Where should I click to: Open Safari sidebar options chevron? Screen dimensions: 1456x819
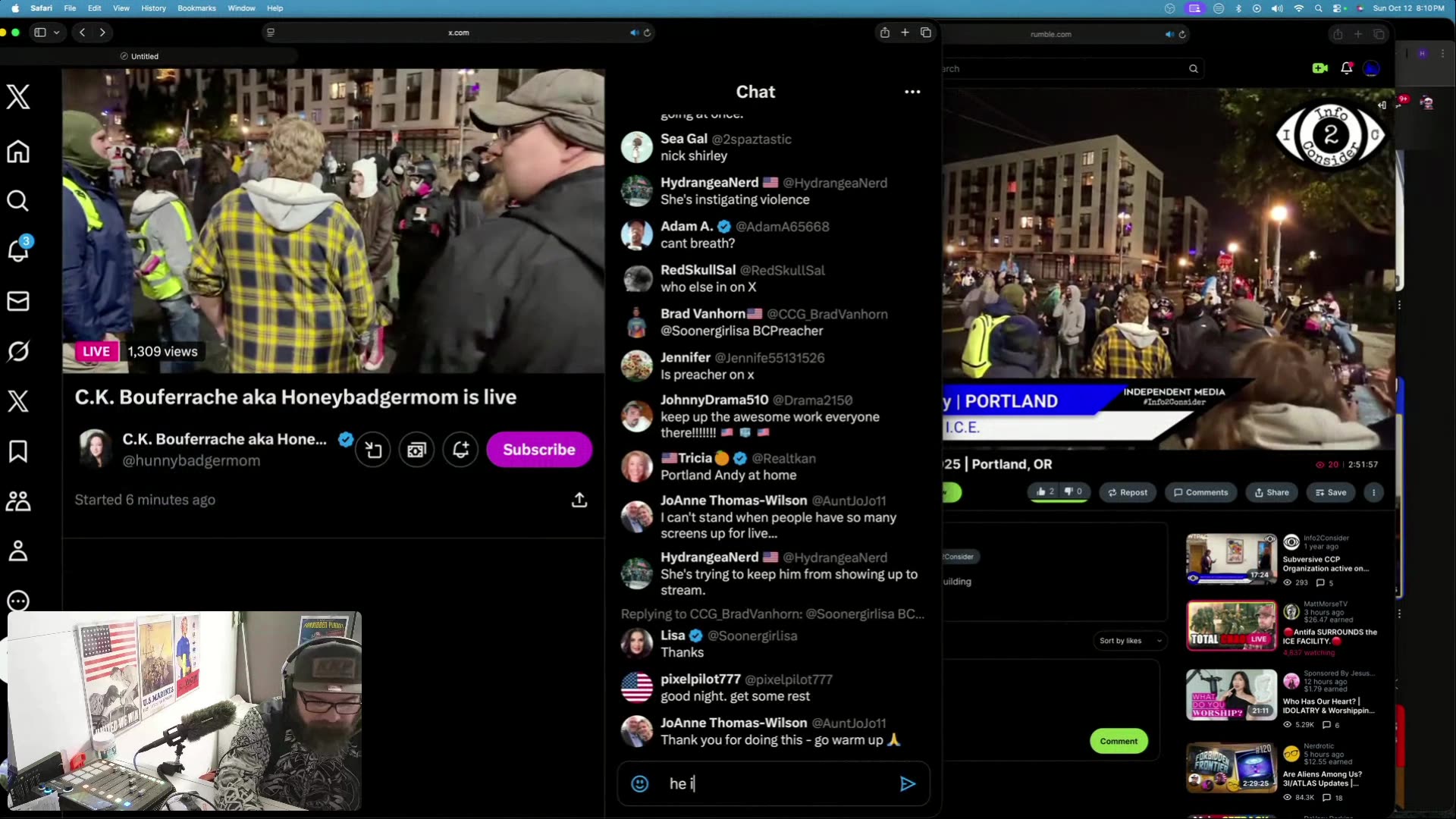57,33
